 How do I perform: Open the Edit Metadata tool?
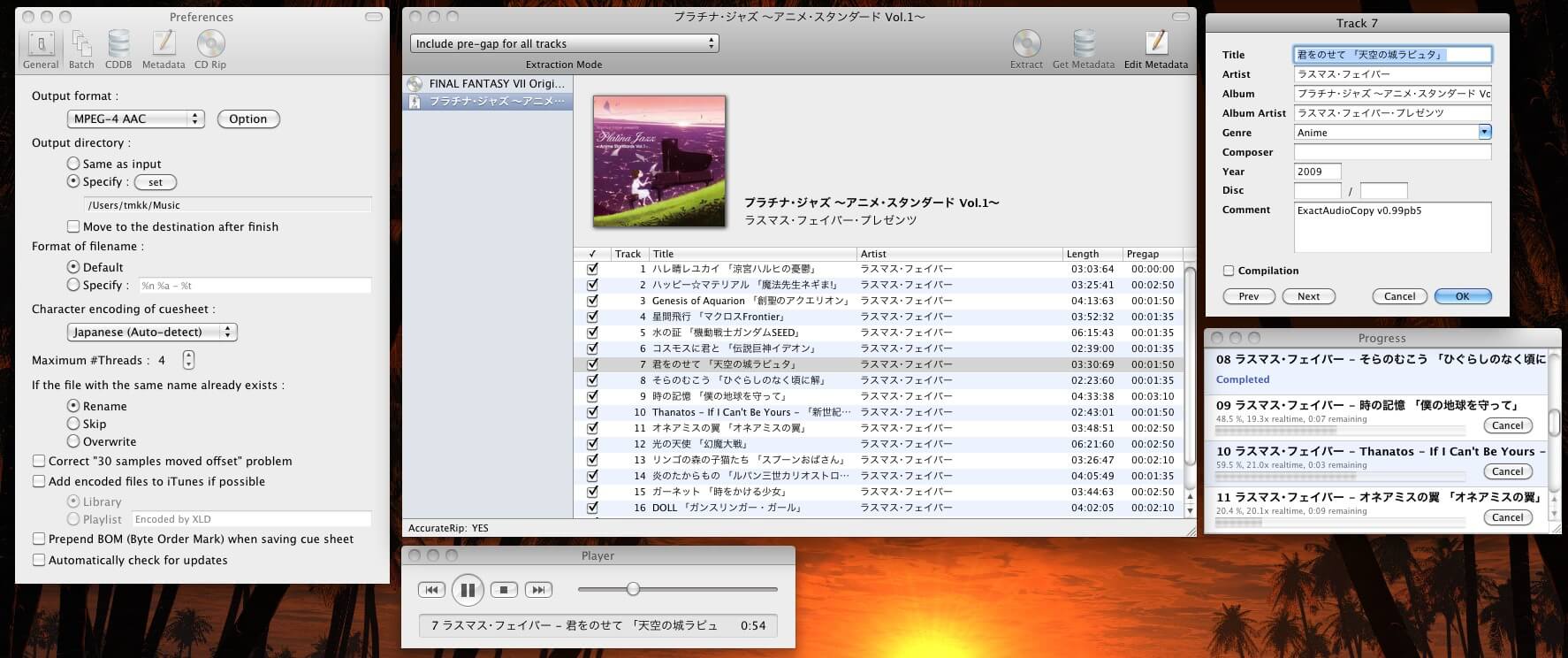click(1155, 49)
